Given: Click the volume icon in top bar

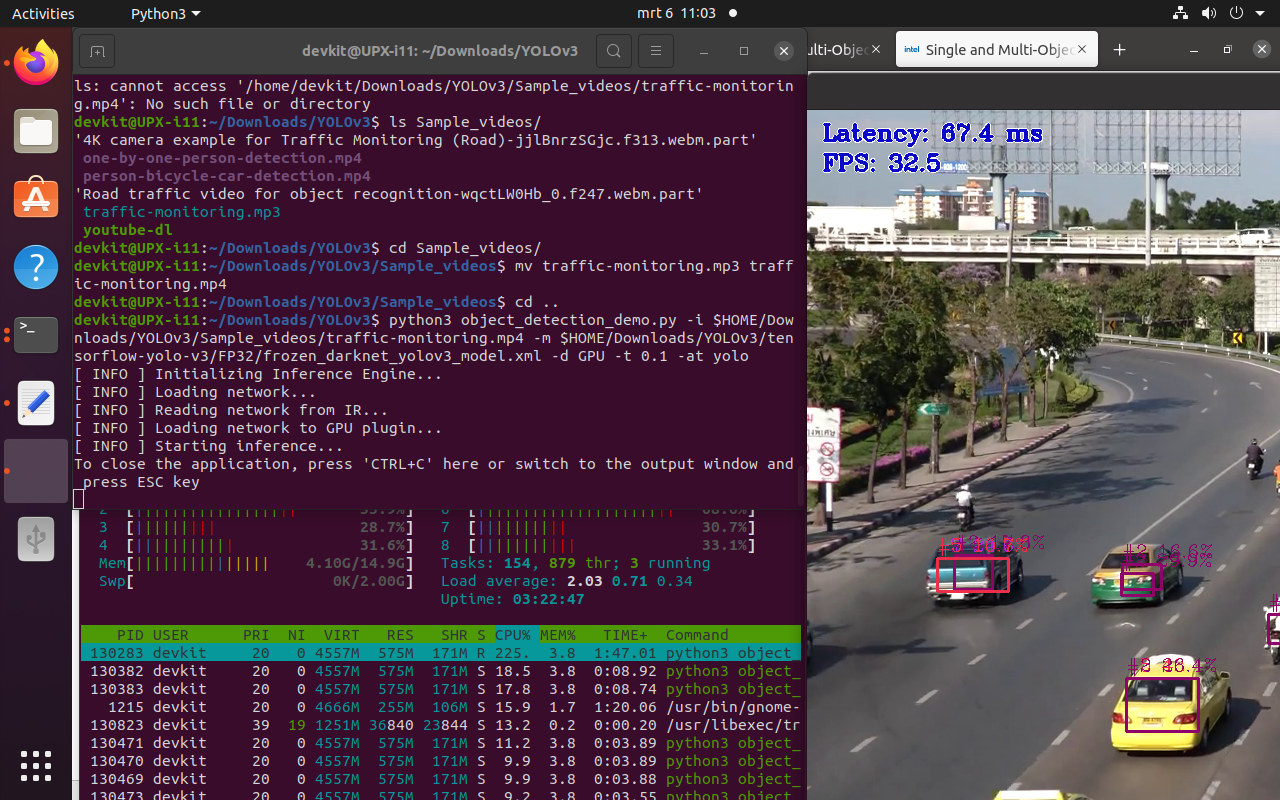Looking at the screenshot, I should coord(1209,13).
